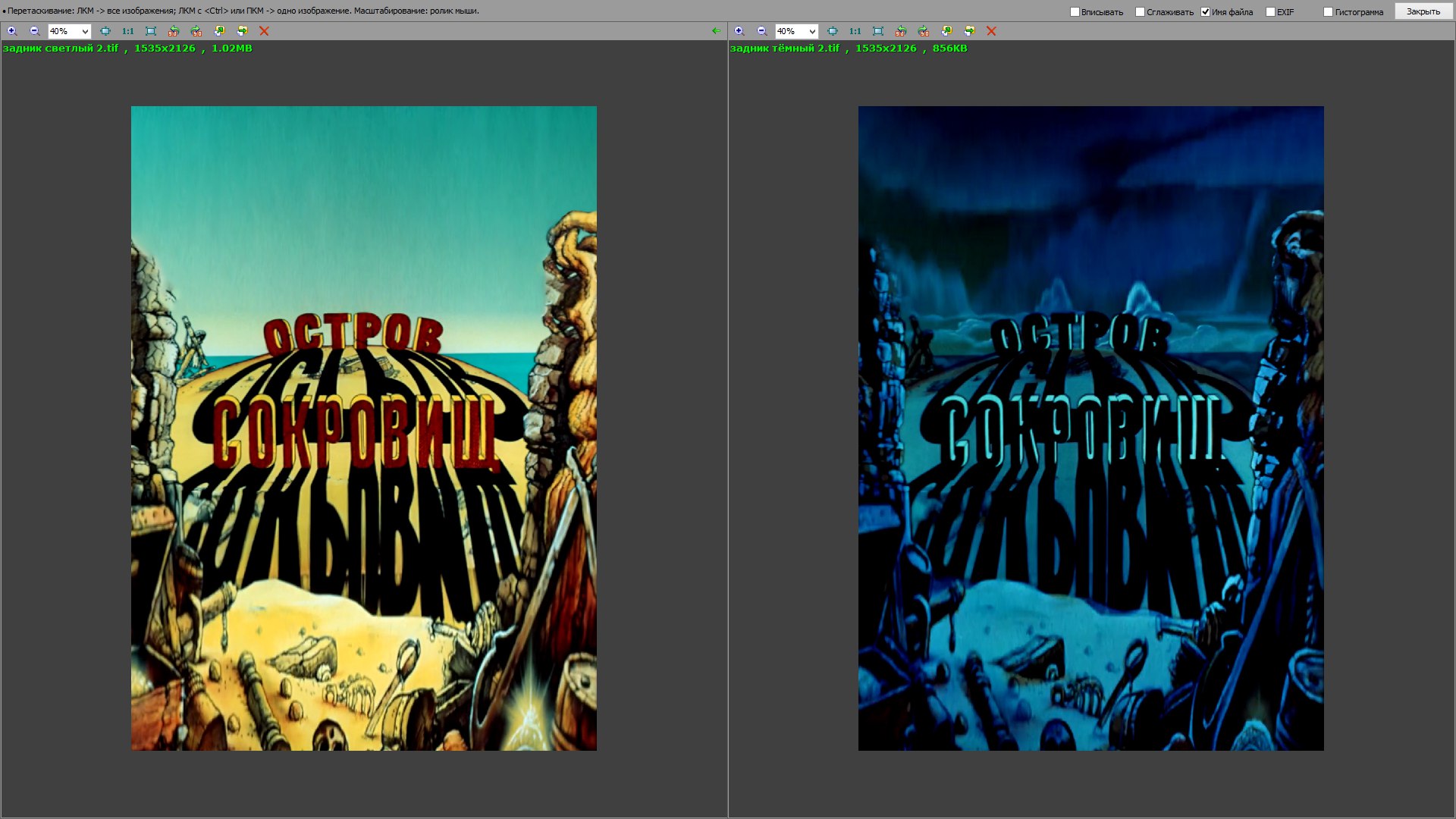Delete left image with red X
The image size is (1456, 819).
[x=264, y=31]
